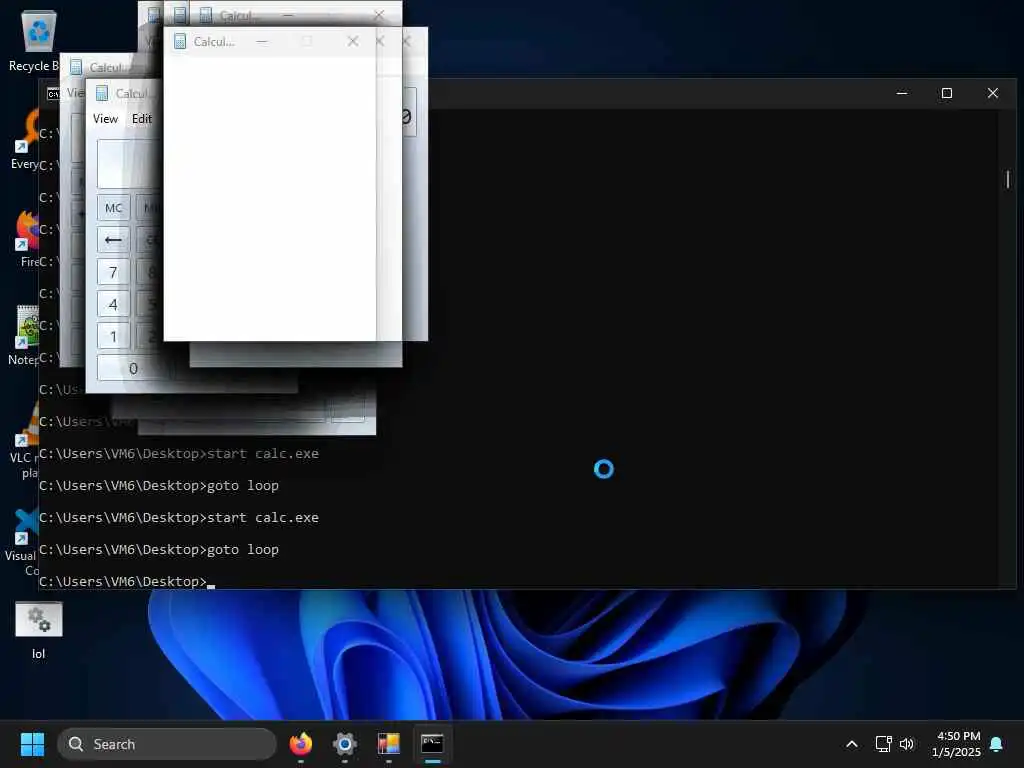The image size is (1024, 768).
Task: Open the network status tray icon
Action: tap(883, 744)
